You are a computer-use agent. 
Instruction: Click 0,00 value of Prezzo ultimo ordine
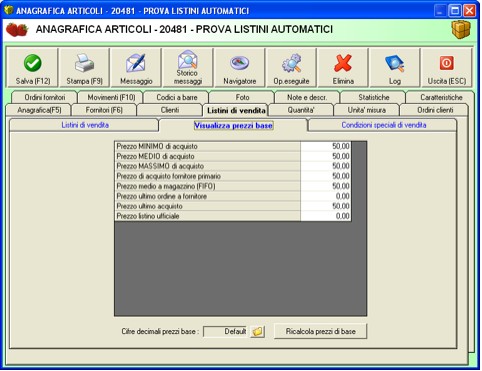[x=326, y=196]
